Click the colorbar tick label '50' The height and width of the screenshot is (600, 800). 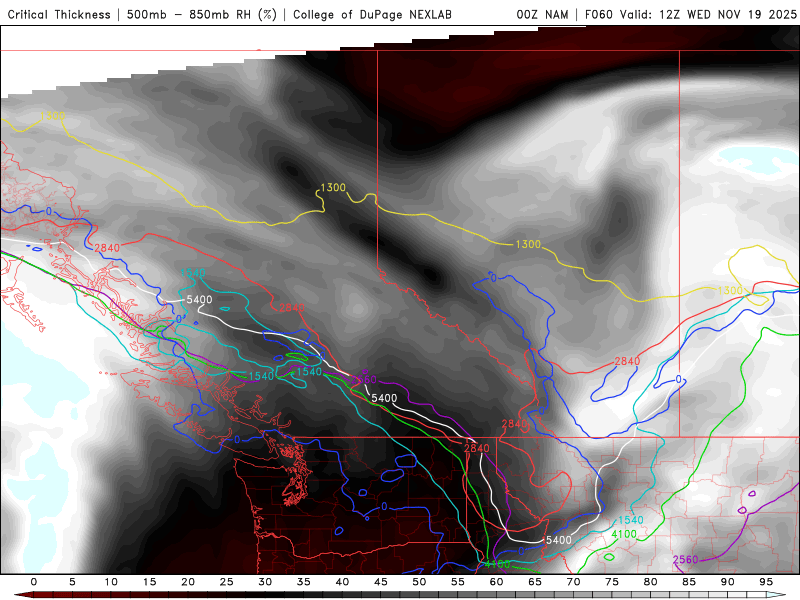(x=419, y=582)
